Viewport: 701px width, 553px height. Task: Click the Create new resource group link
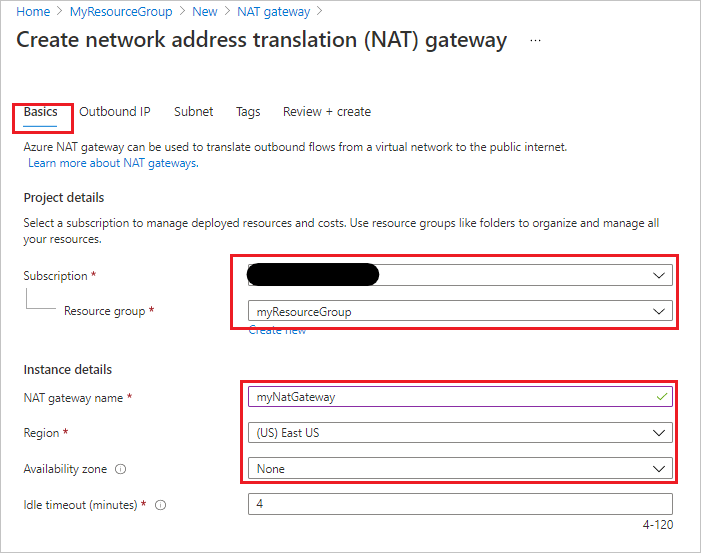[x=277, y=330]
